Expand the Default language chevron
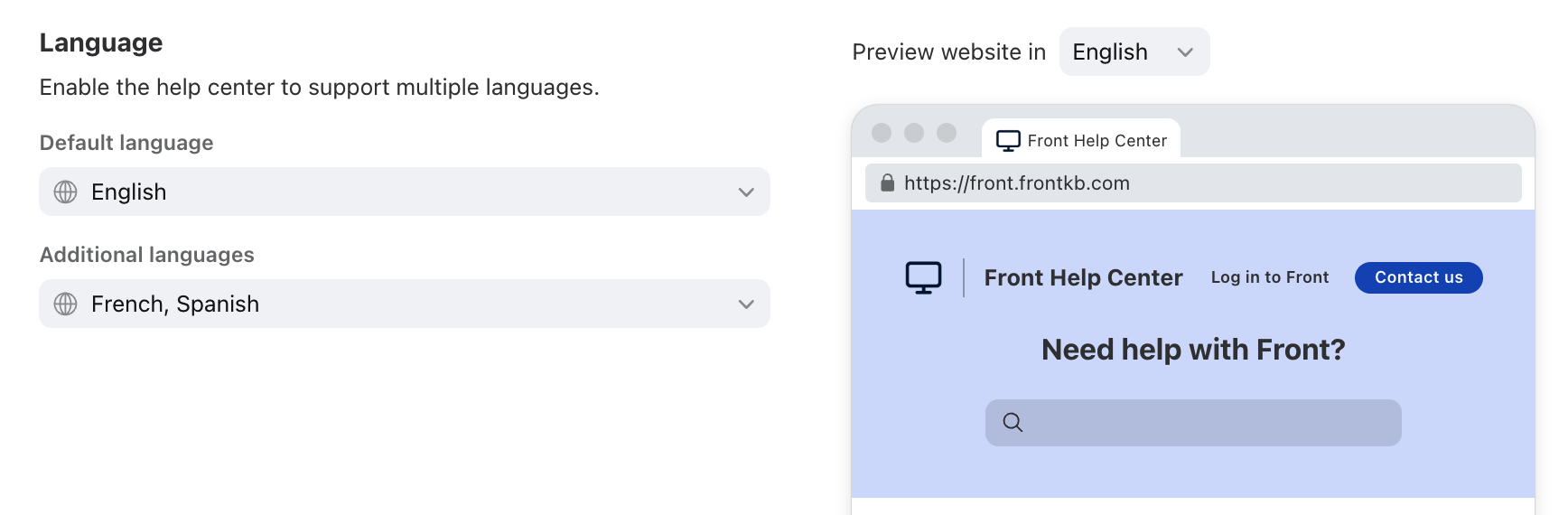Screen dimensions: 1568x515 pos(746,192)
